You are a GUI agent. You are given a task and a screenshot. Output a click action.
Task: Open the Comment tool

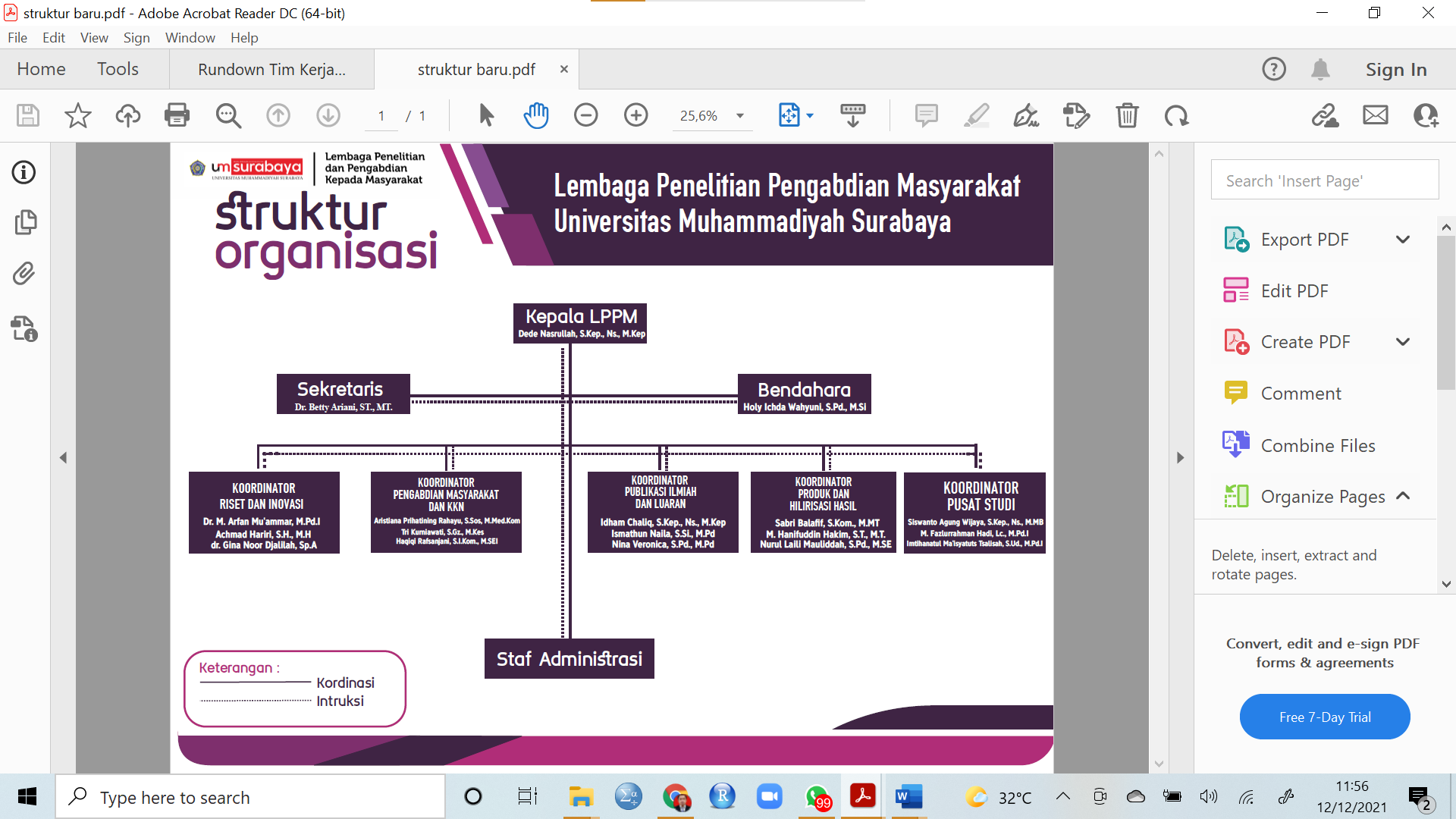pyautogui.click(x=1301, y=394)
